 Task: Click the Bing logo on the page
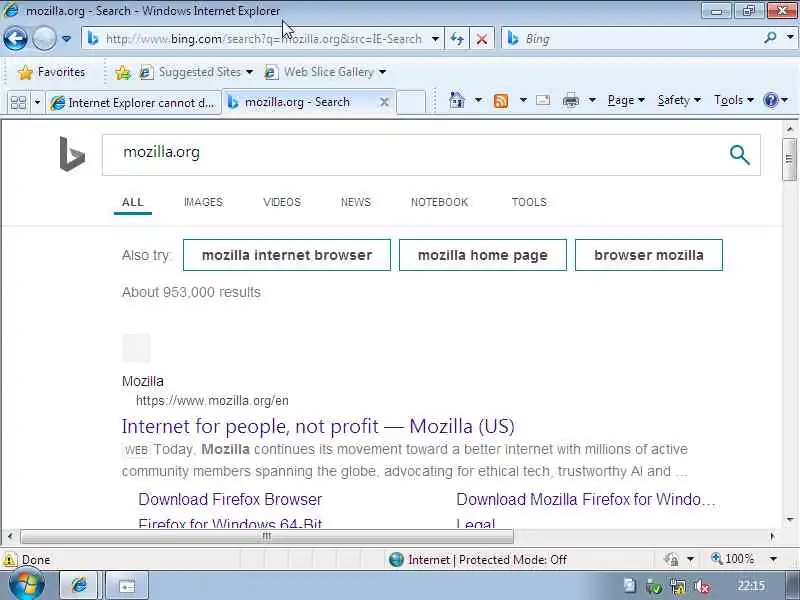(72, 154)
